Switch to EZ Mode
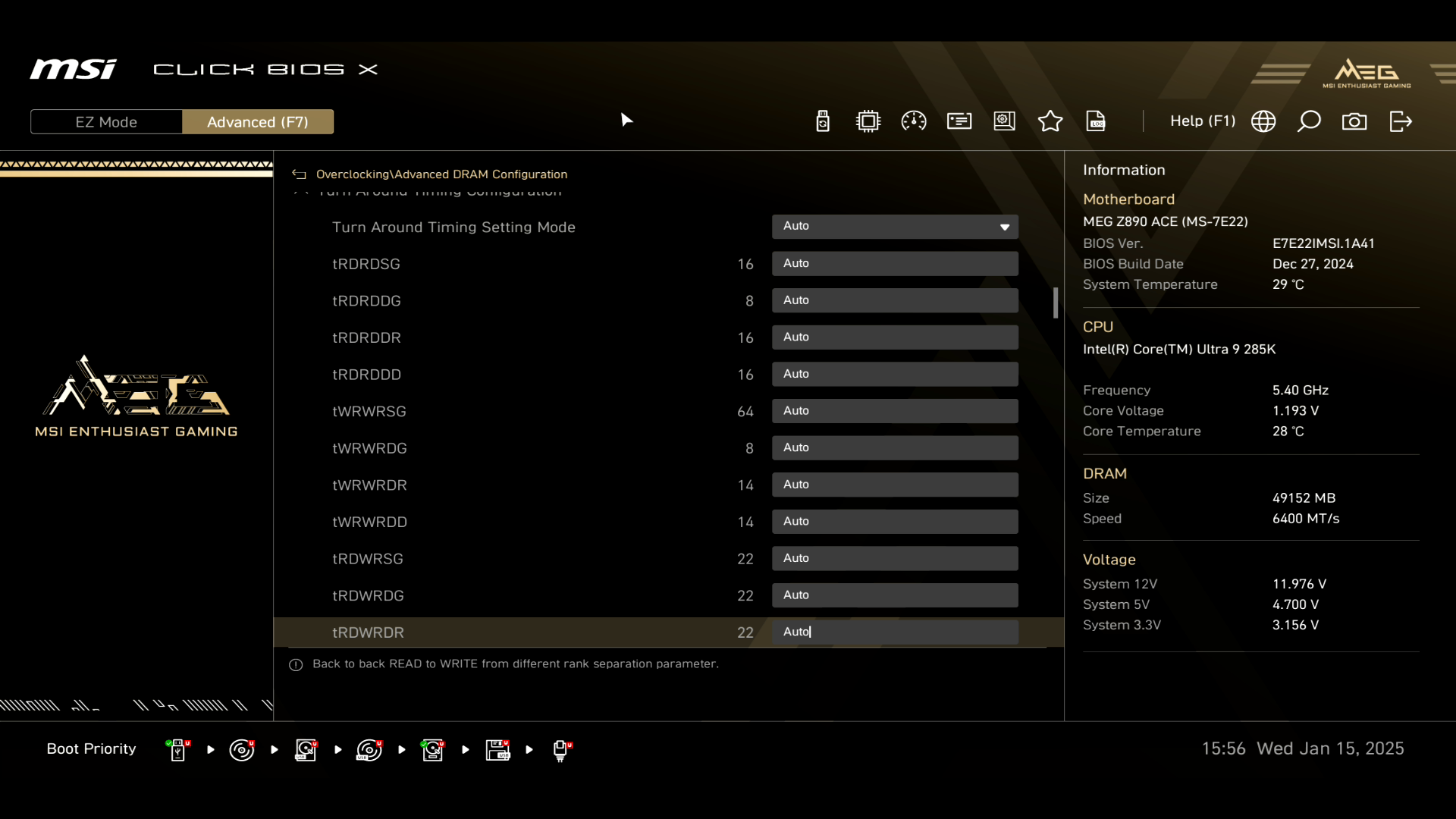 (x=106, y=122)
